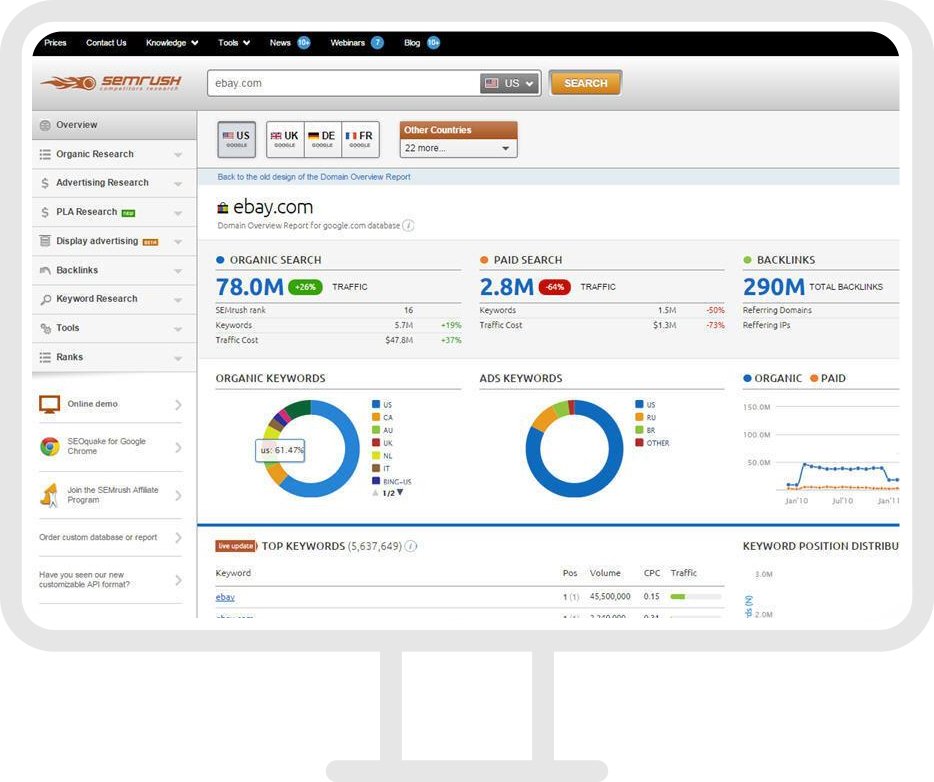
Task: Click the live update badge
Action: click(x=235, y=546)
